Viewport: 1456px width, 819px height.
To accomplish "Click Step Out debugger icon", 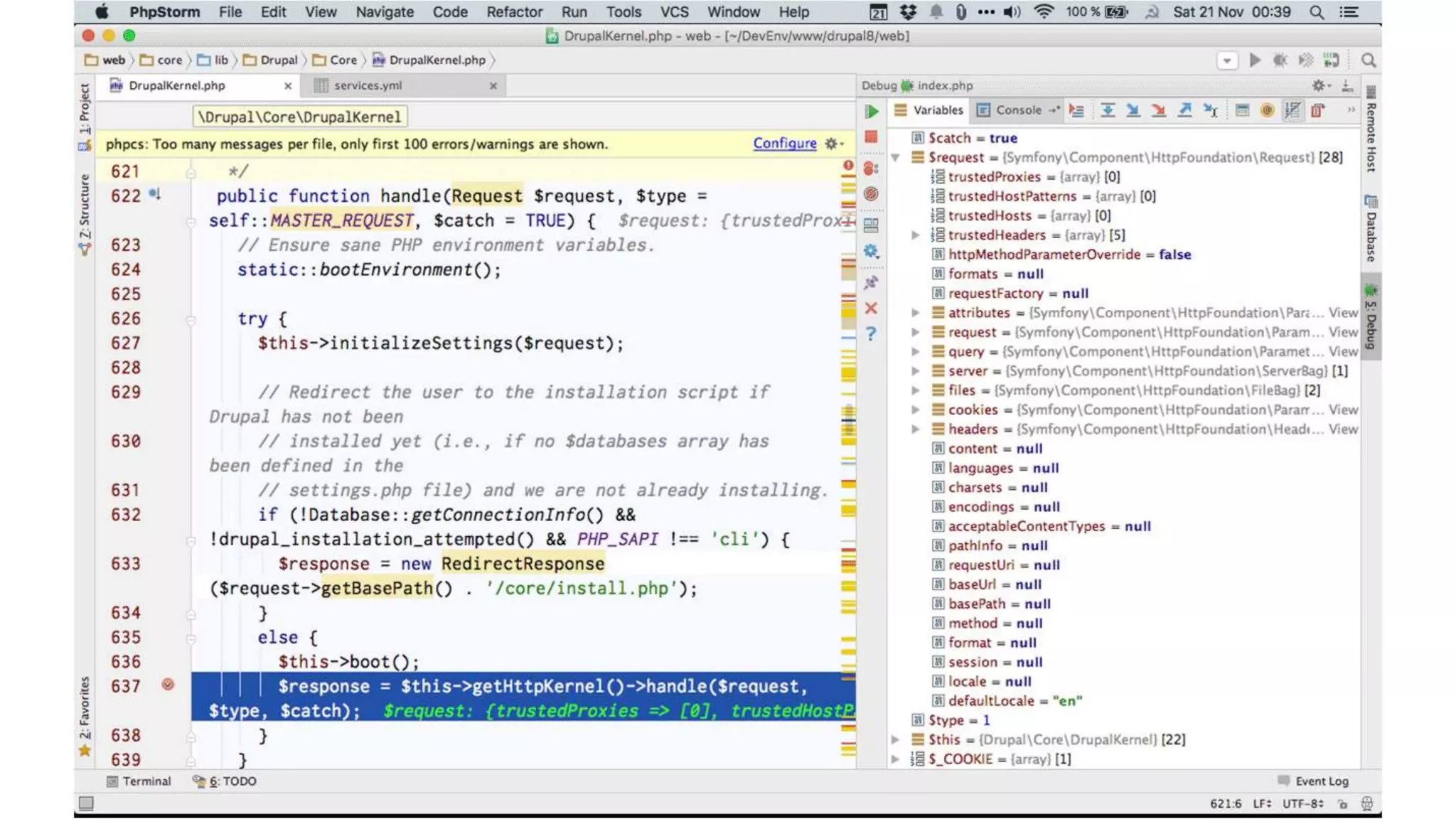I will click(x=1184, y=110).
